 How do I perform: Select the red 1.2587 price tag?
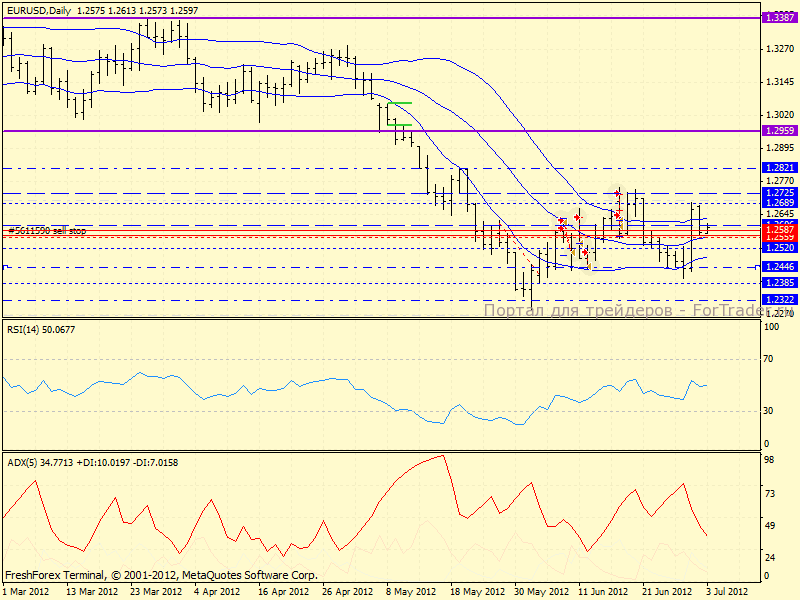tap(777, 229)
